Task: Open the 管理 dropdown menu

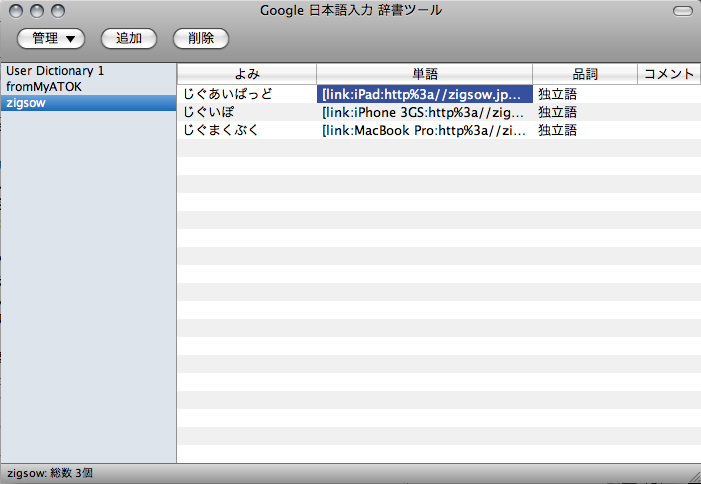Action: (51, 38)
